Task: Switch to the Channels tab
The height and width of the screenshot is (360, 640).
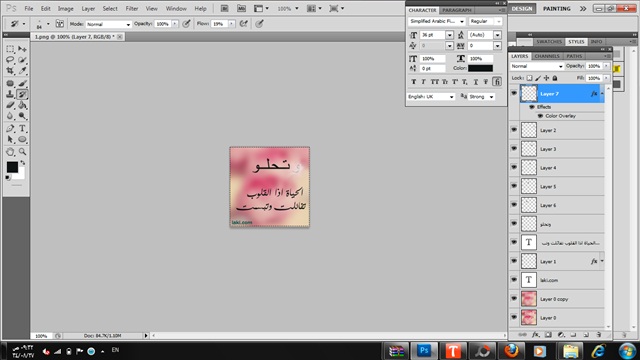Action: (x=547, y=56)
